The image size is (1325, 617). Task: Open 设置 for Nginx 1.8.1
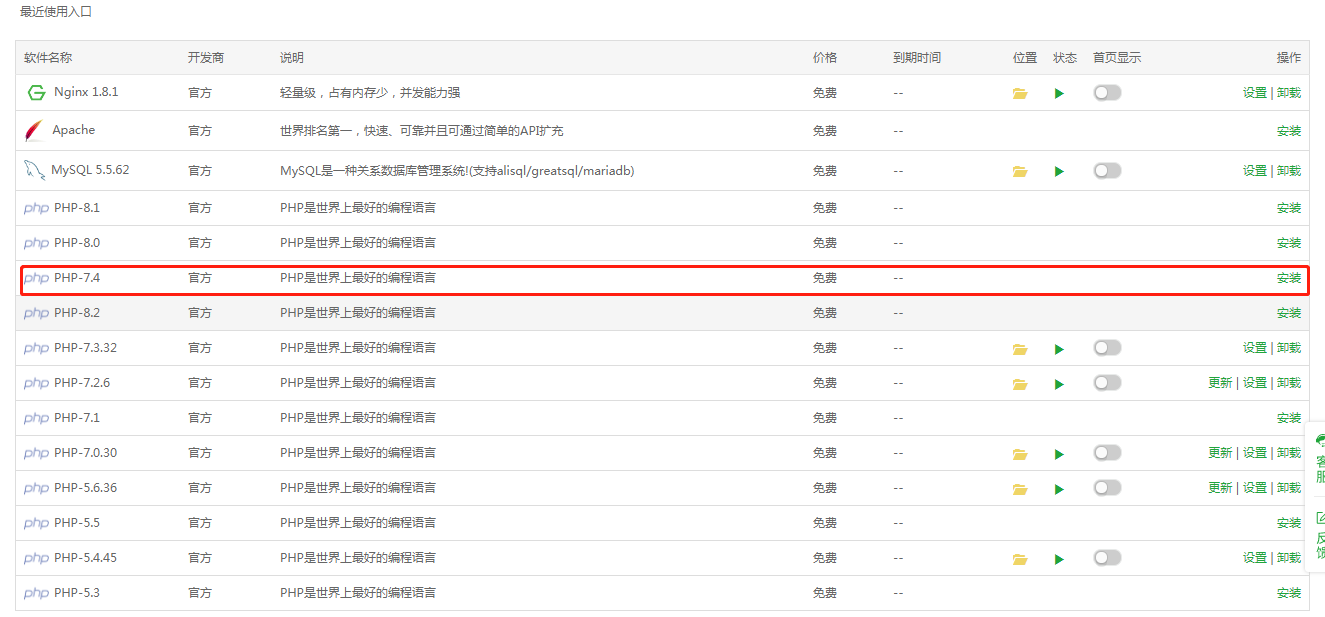click(x=1255, y=92)
